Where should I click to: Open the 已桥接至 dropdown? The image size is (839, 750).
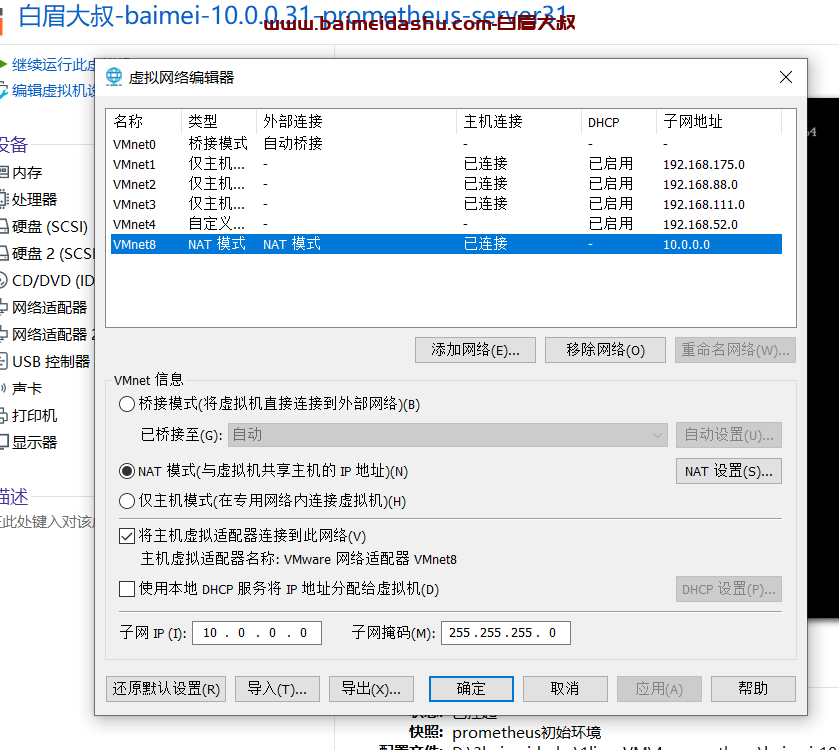(448, 435)
